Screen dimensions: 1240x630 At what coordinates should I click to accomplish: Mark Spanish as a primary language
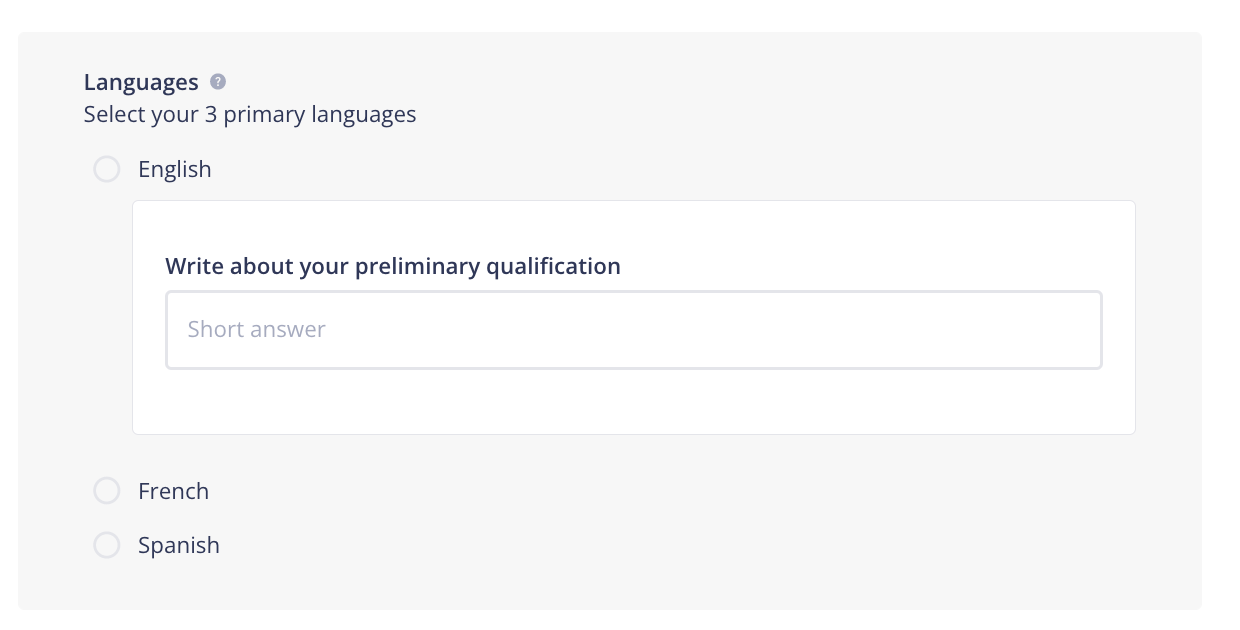pos(107,545)
